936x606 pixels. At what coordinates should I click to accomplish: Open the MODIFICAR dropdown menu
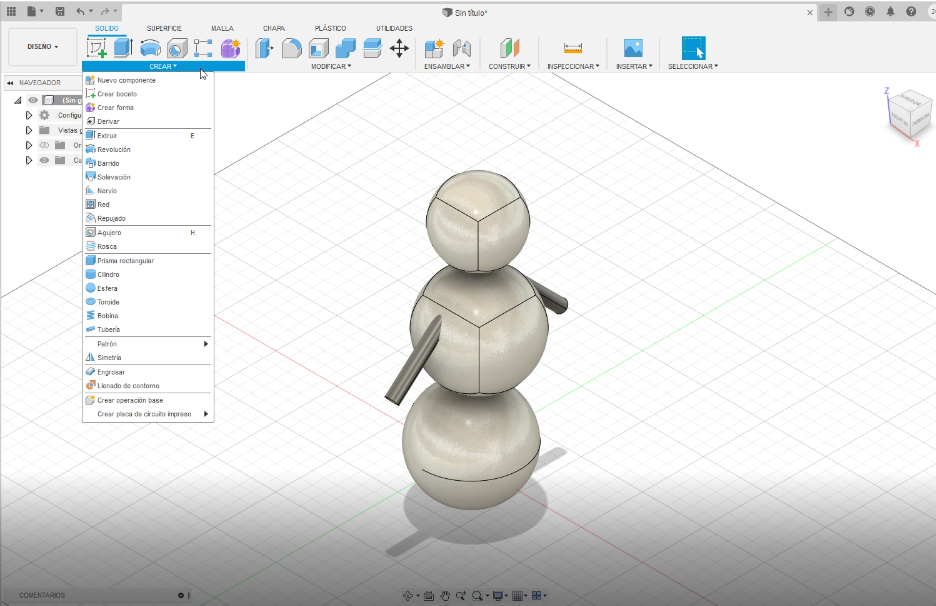click(x=331, y=66)
